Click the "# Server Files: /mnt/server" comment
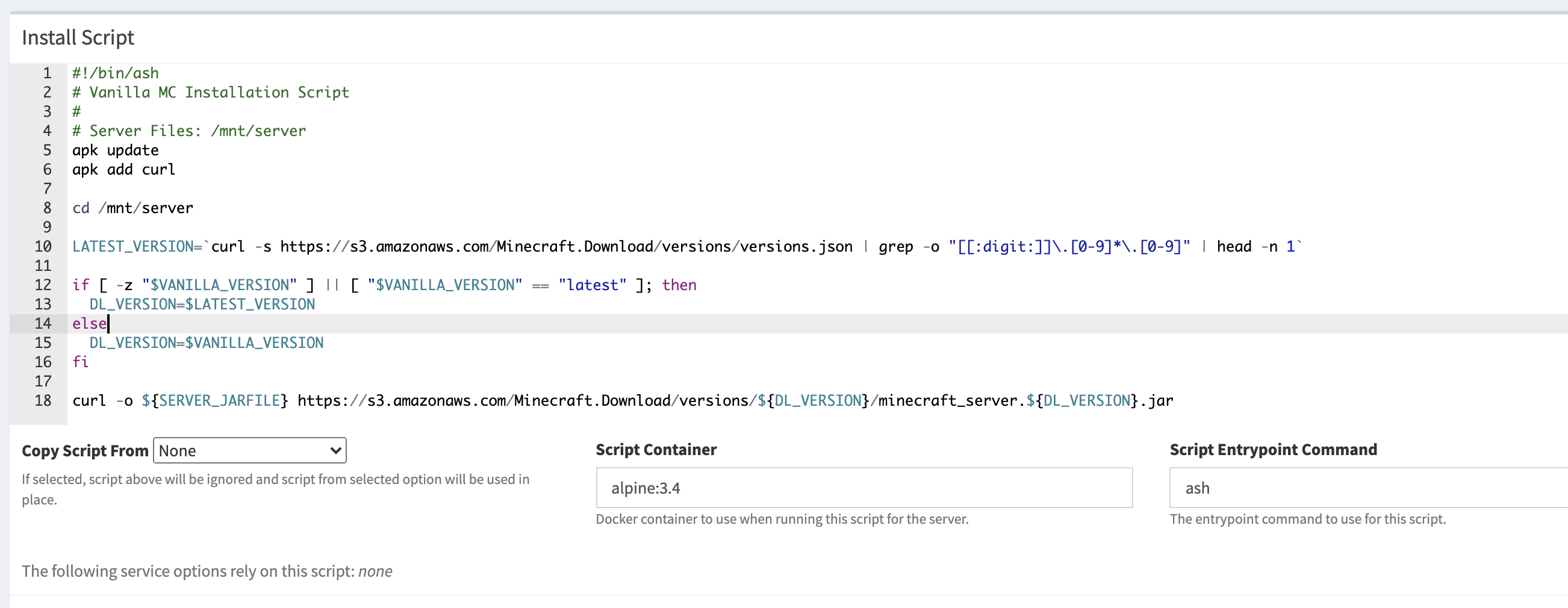The image size is (1568, 608). pyautogui.click(x=188, y=131)
